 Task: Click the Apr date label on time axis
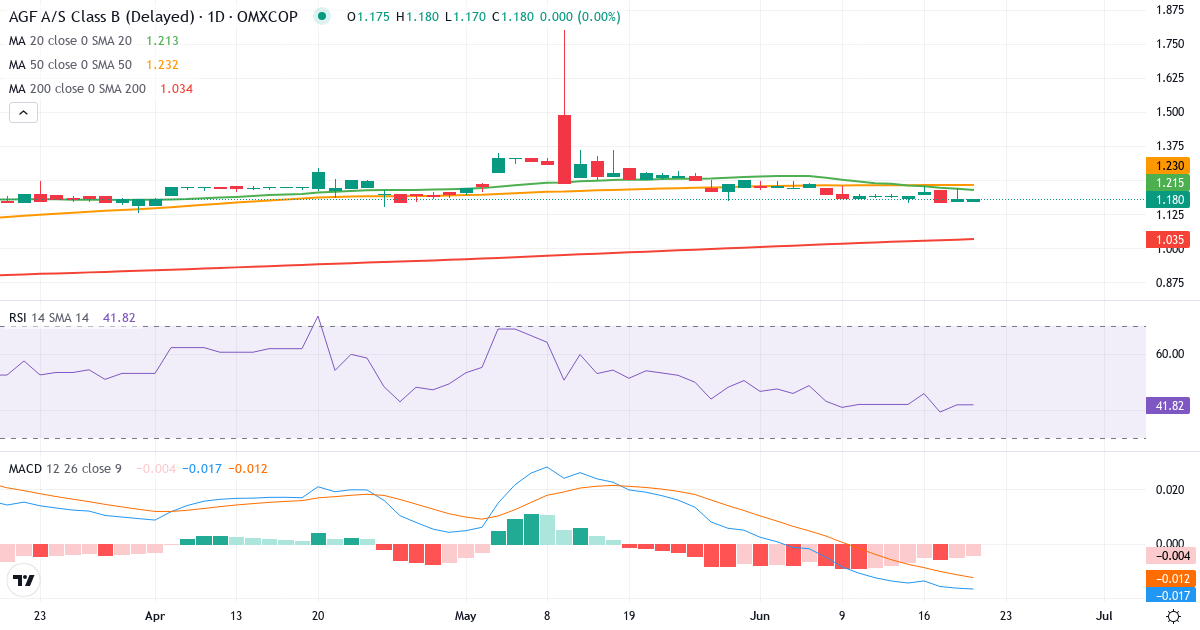[x=154, y=616]
